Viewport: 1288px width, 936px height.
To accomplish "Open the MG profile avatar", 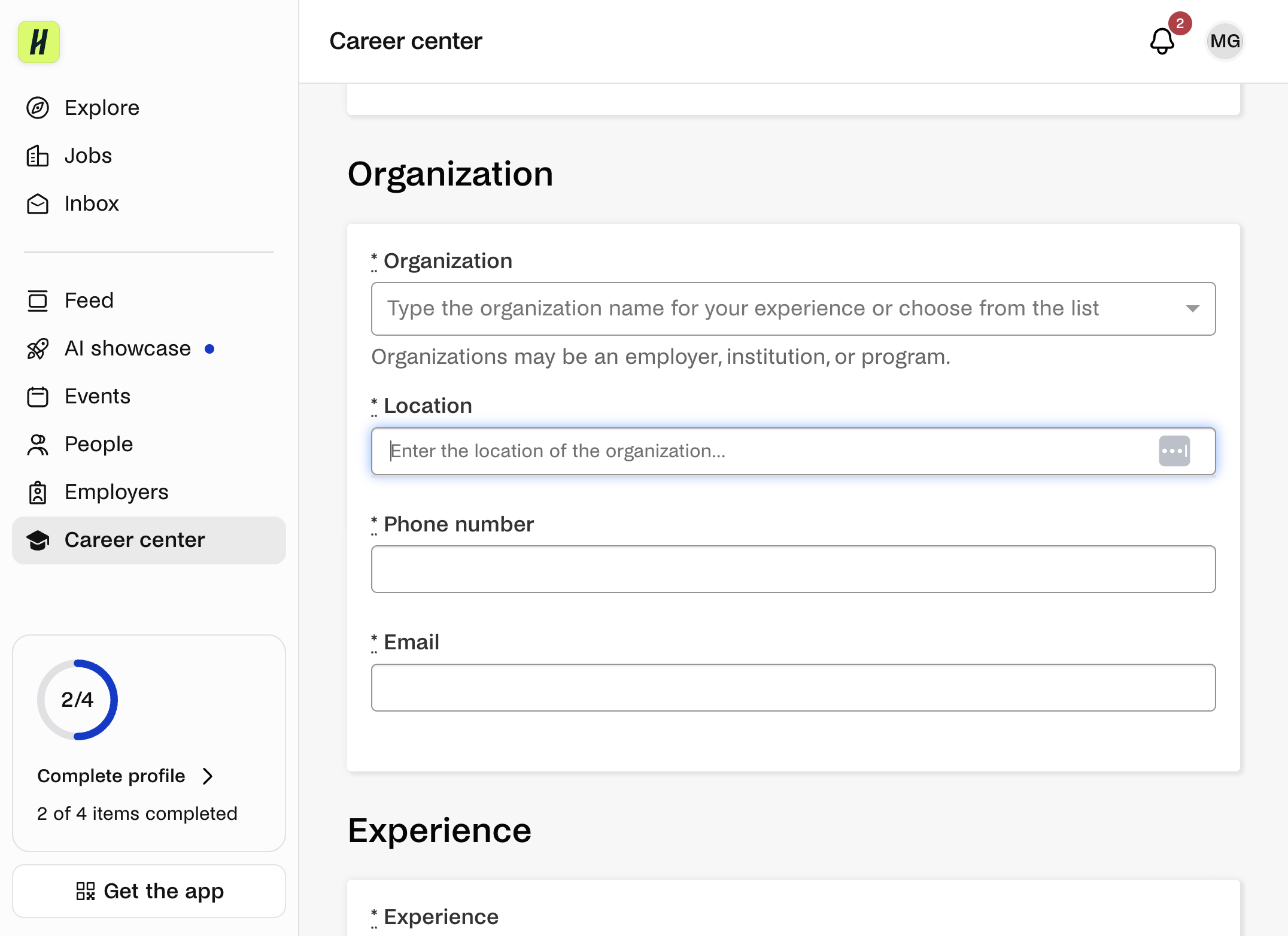I will pyautogui.click(x=1225, y=41).
